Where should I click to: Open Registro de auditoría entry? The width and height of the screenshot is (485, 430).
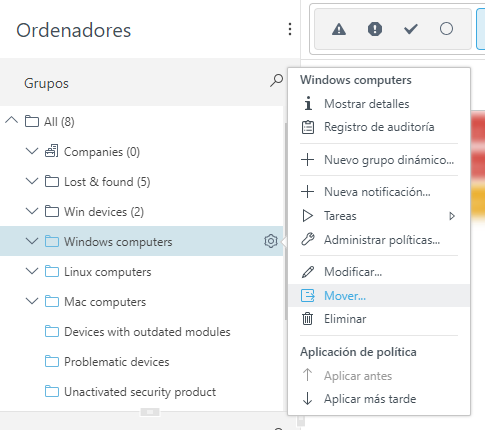point(379,127)
